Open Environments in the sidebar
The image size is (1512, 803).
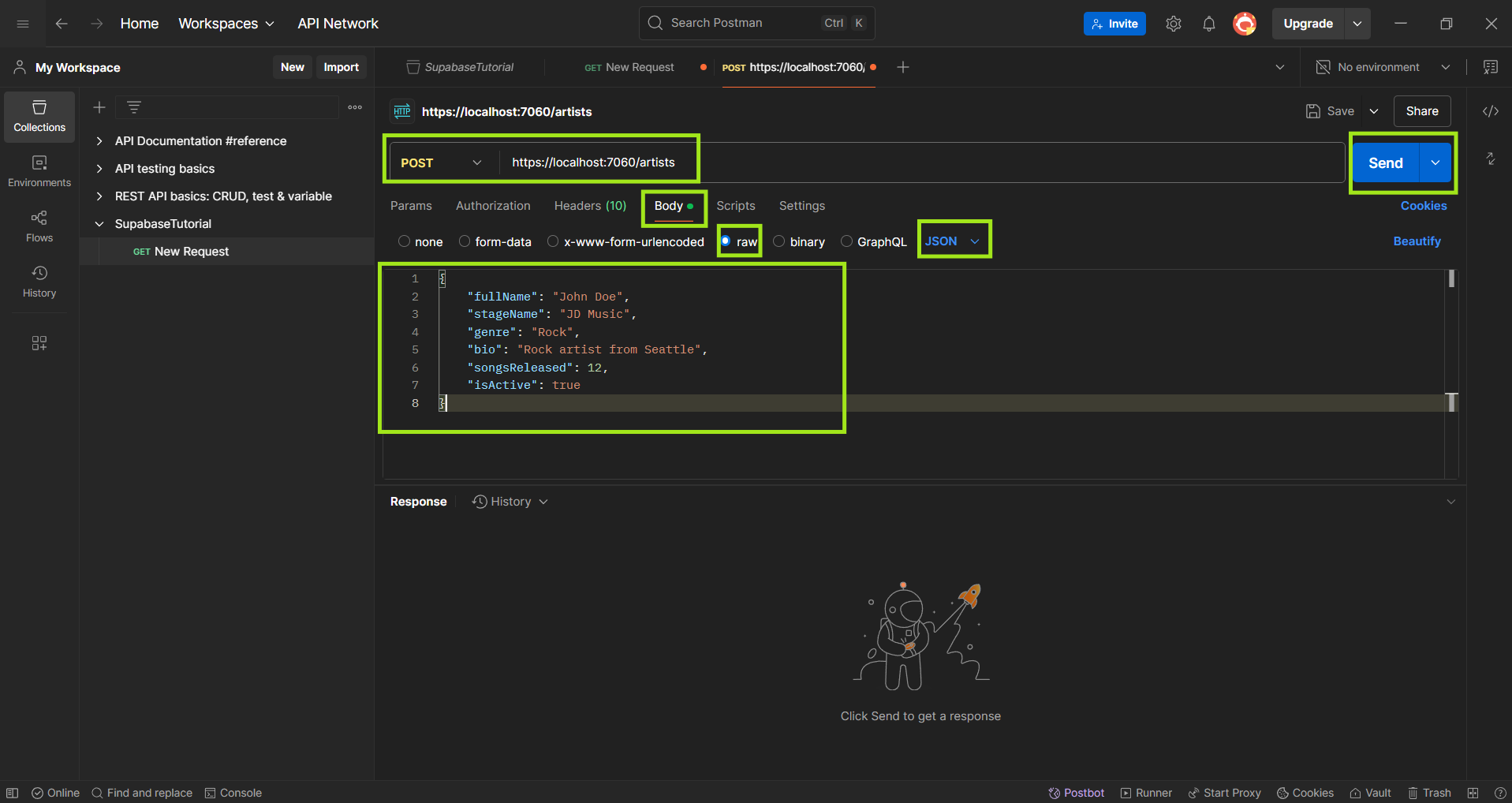pos(39,172)
